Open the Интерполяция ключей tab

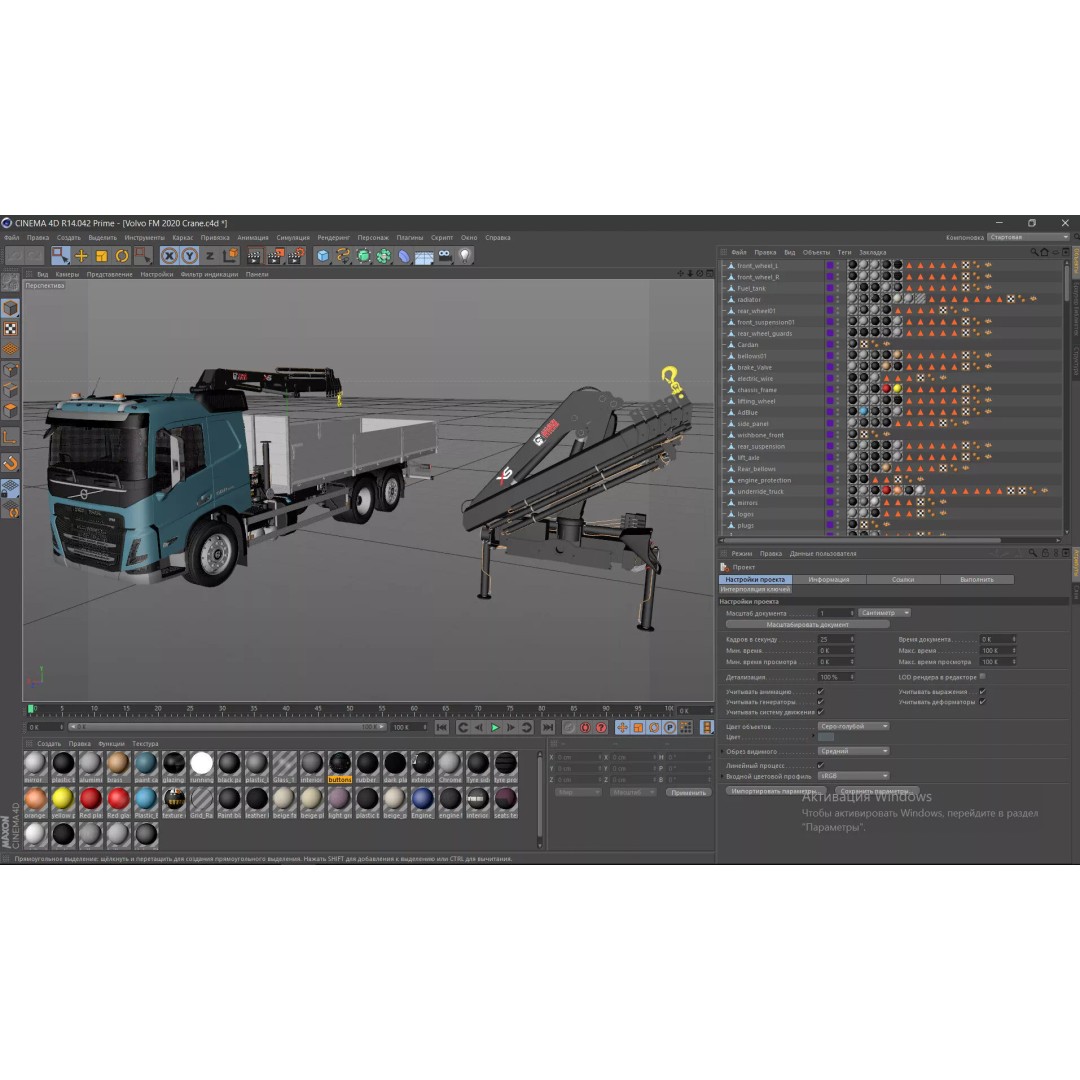756,589
